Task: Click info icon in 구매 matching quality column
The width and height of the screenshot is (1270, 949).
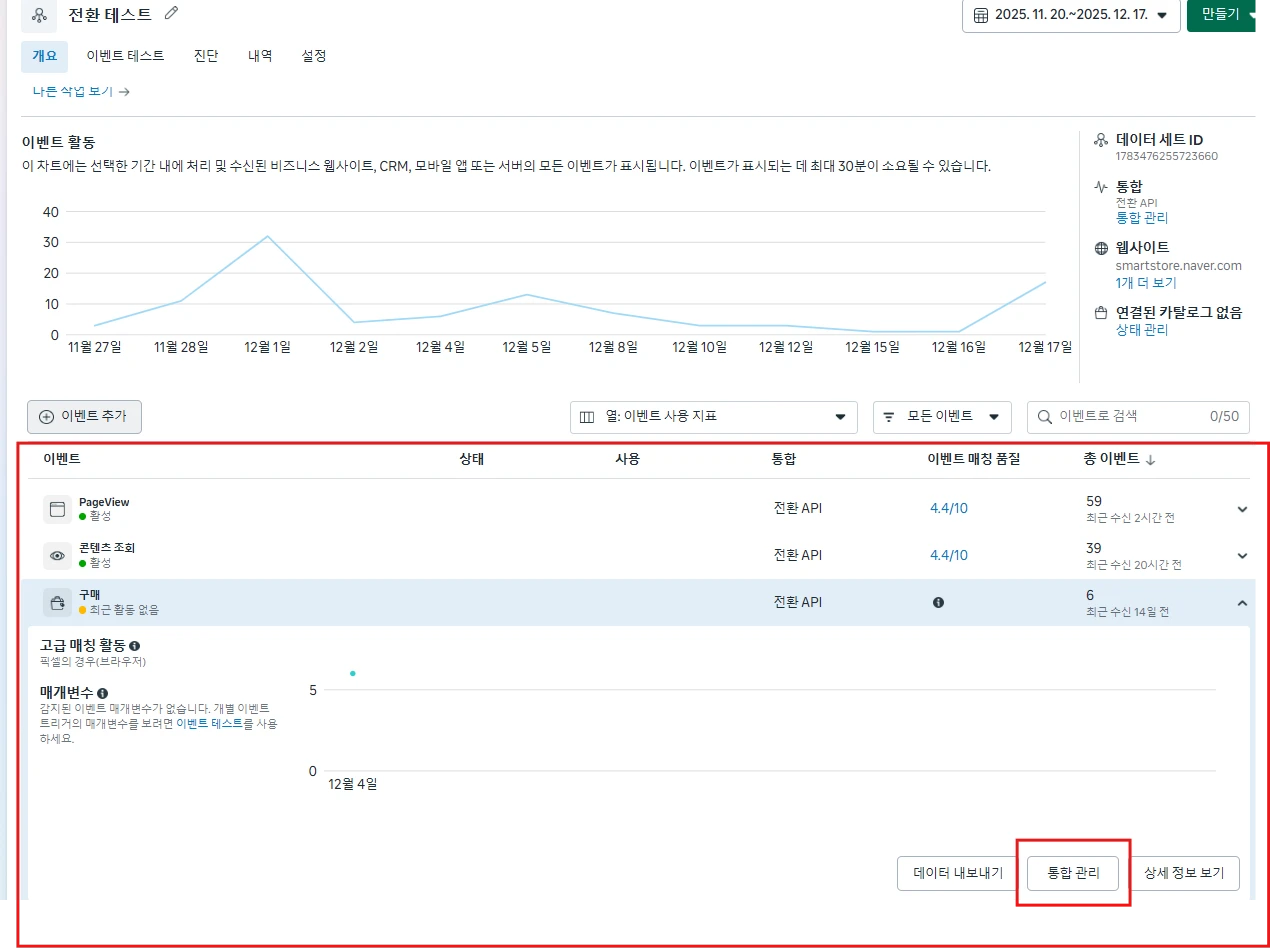Action: [938, 603]
